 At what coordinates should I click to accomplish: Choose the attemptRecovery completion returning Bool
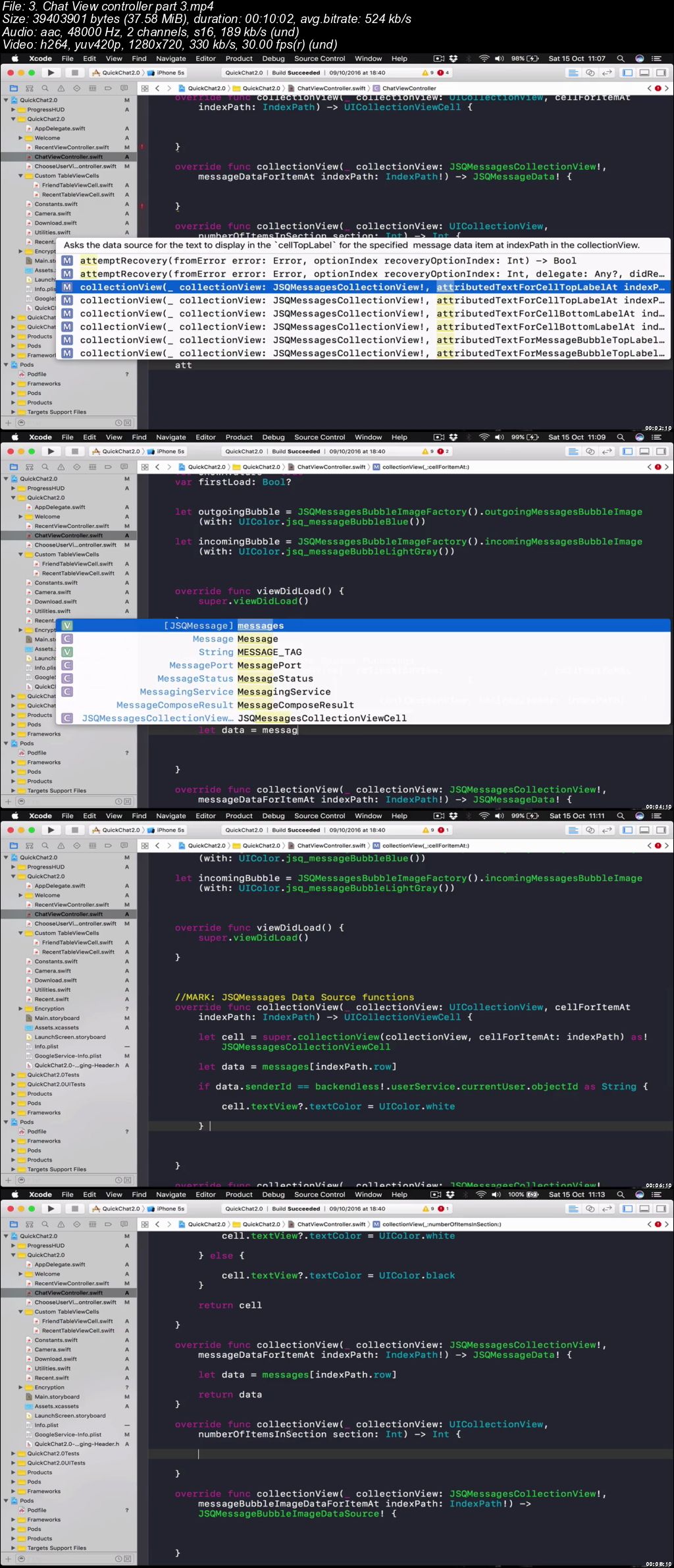(x=363, y=261)
